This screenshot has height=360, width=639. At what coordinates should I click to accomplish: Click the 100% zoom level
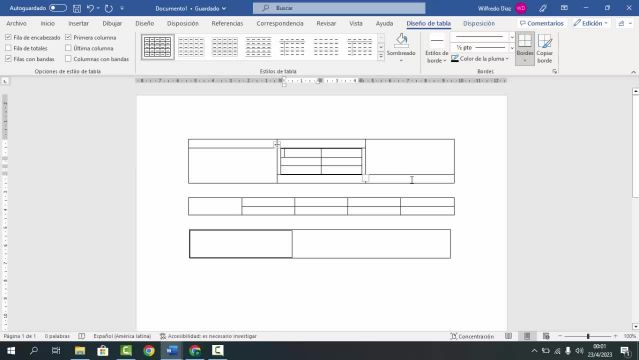click(630, 336)
